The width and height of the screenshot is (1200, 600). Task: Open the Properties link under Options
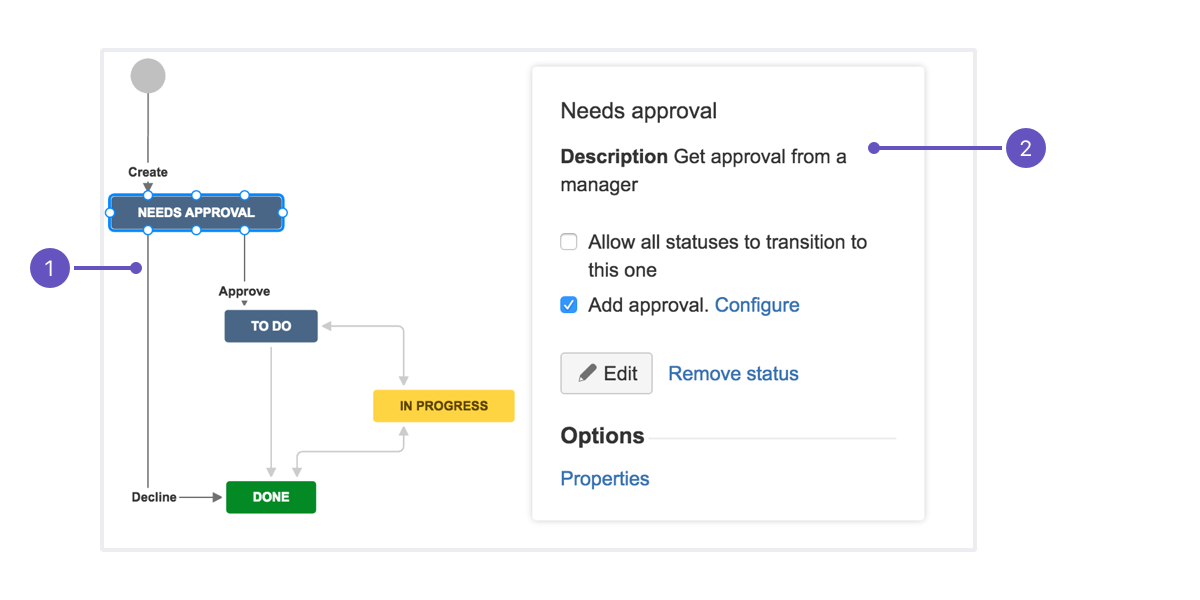coord(605,479)
